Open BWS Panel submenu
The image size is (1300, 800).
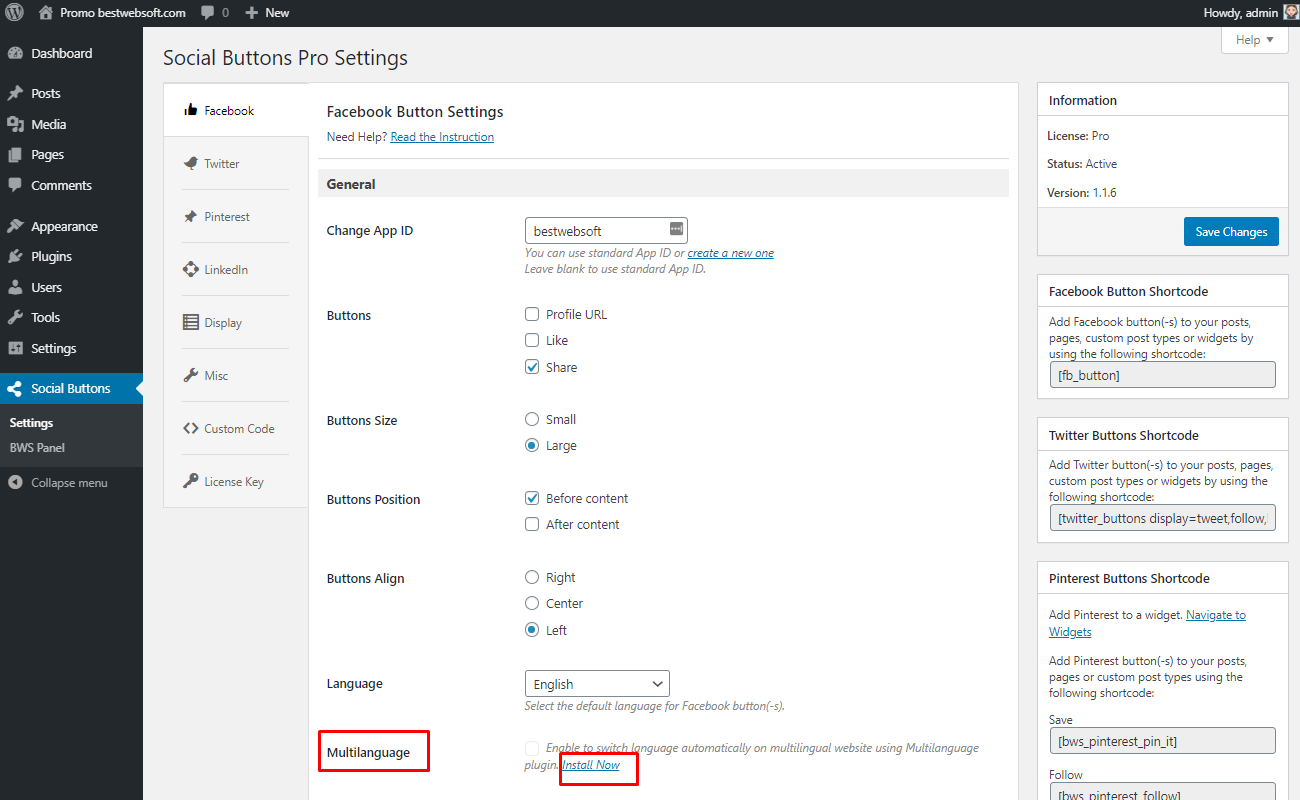click(37, 448)
